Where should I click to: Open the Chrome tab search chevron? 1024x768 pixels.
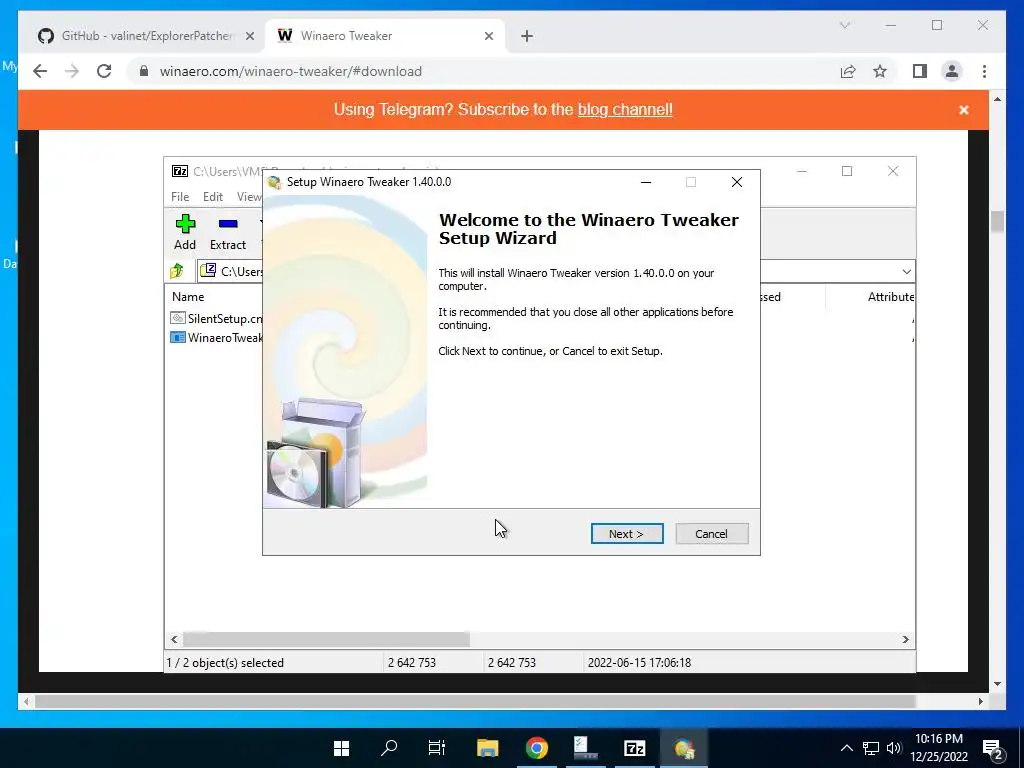pos(844,25)
